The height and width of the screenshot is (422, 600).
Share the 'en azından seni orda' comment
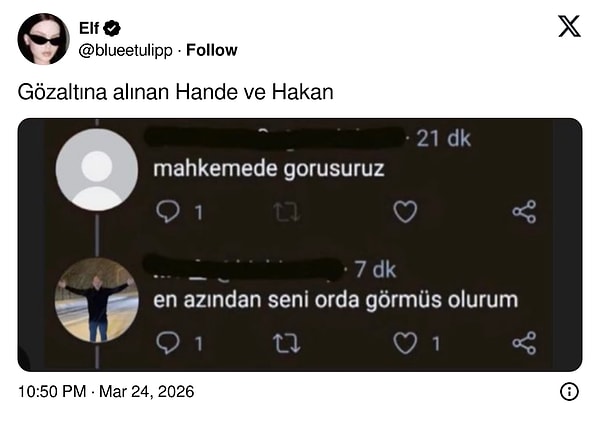click(524, 343)
